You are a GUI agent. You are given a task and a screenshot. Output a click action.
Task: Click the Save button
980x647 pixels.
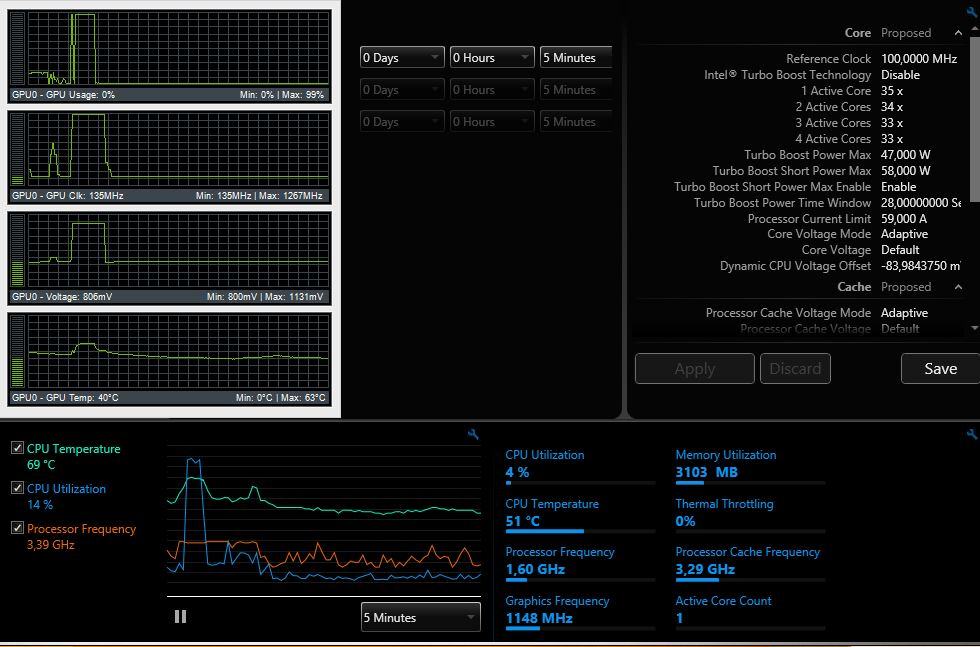(940, 369)
